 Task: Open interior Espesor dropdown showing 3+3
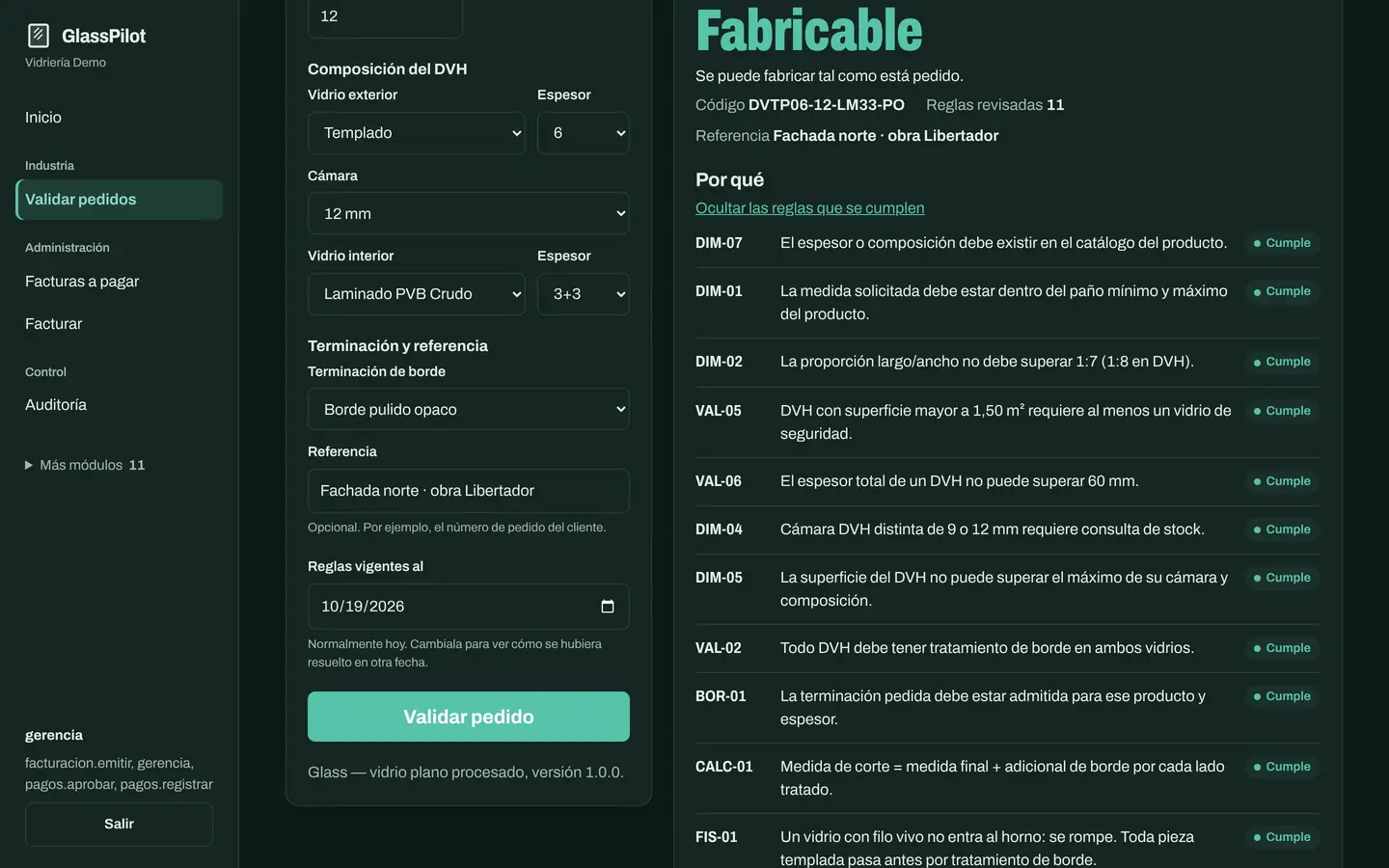click(x=584, y=294)
